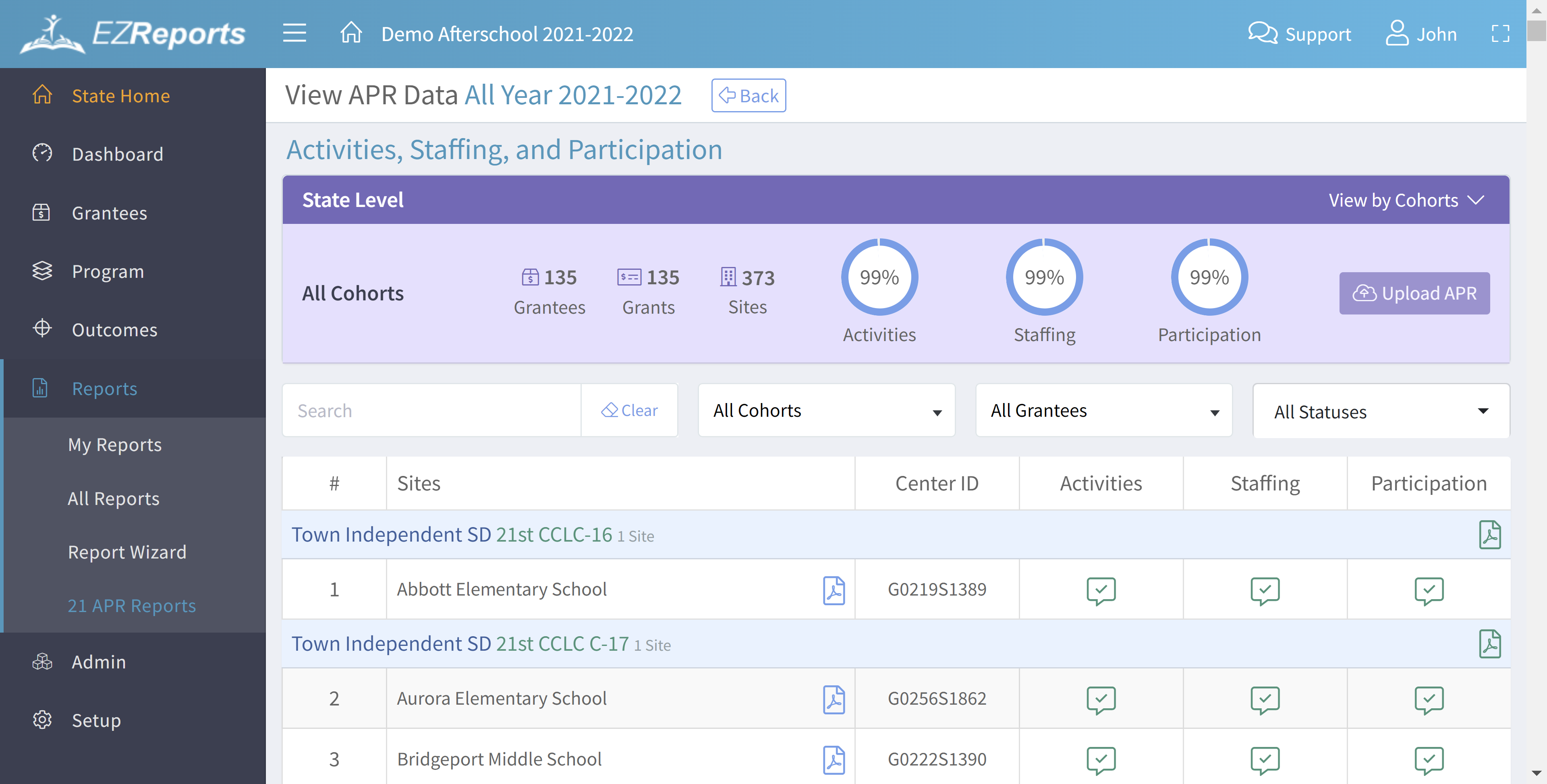Select the Outcomes sidebar icon

pyautogui.click(x=41, y=329)
